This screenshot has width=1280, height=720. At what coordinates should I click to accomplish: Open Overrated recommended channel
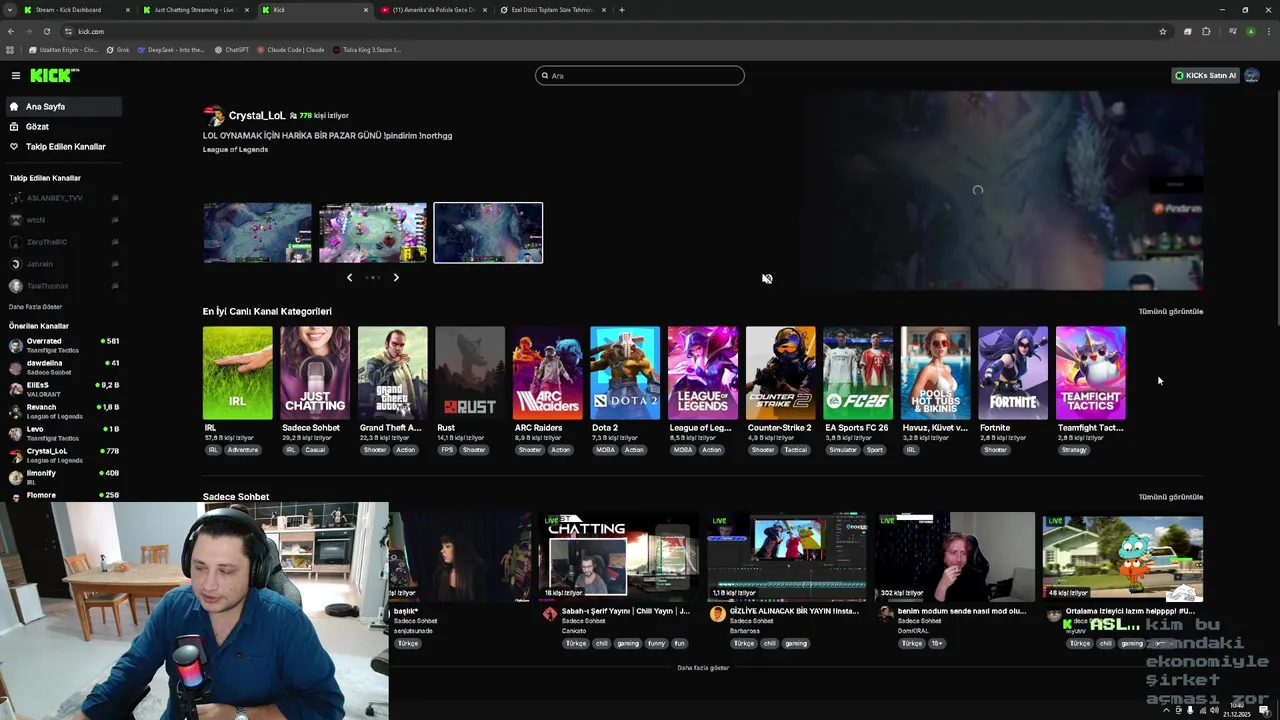click(x=62, y=345)
